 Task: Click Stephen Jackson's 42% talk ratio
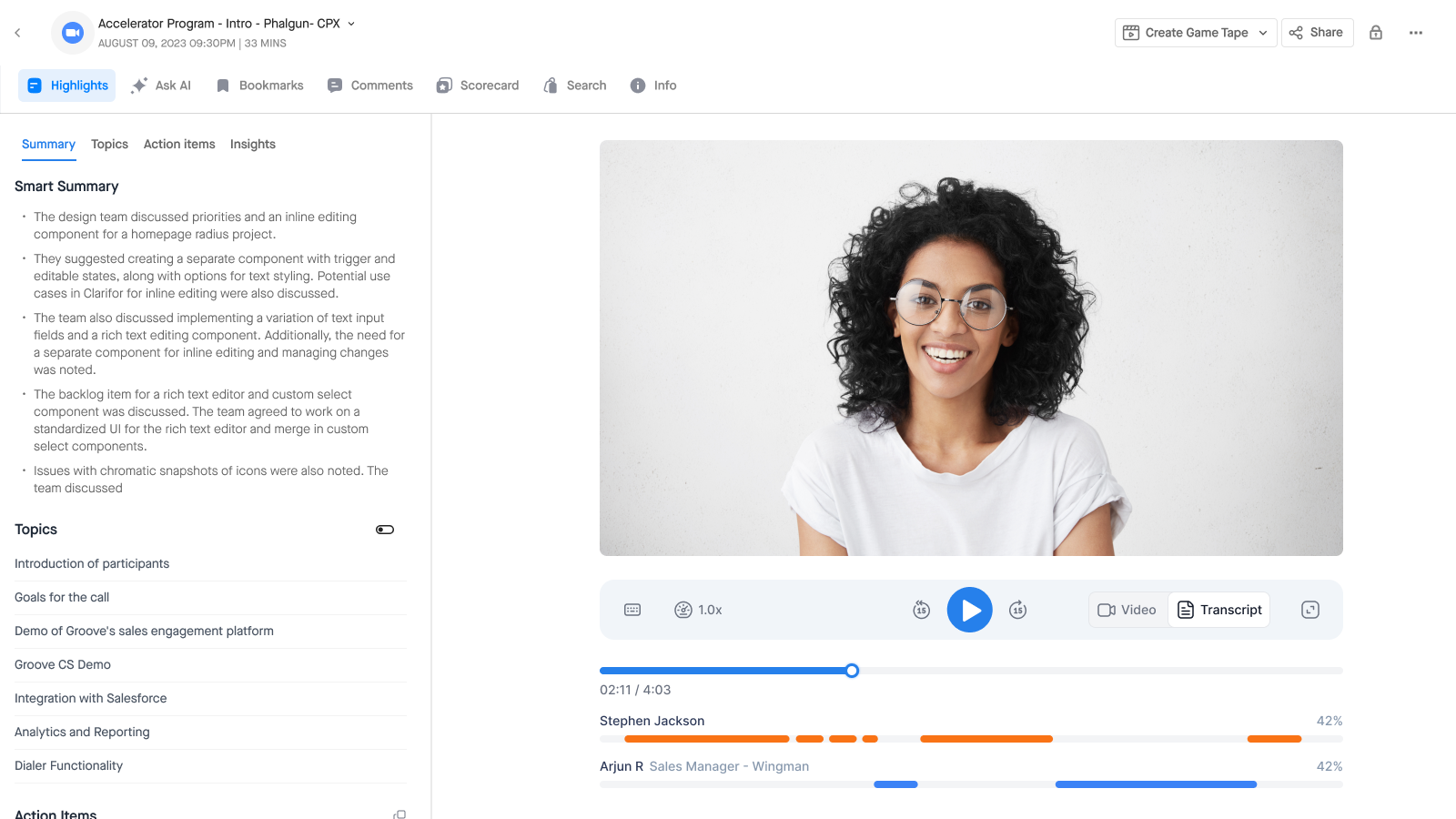click(1330, 721)
